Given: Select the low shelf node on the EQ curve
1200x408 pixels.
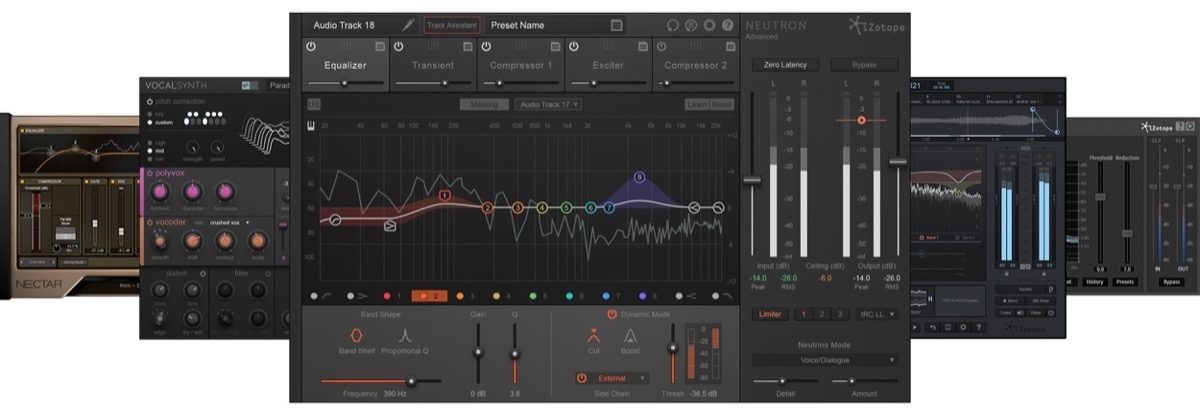Looking at the screenshot, I should click(390, 226).
